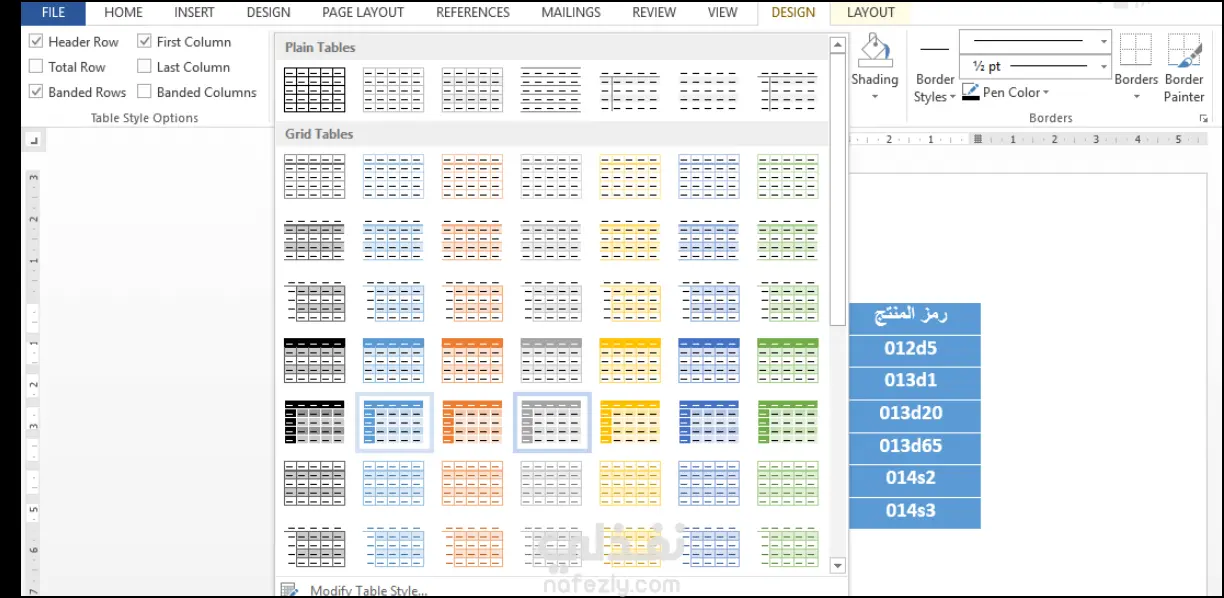The image size is (1224, 598).
Task: Click the Borders grid icon
Action: pyautogui.click(x=1136, y=51)
